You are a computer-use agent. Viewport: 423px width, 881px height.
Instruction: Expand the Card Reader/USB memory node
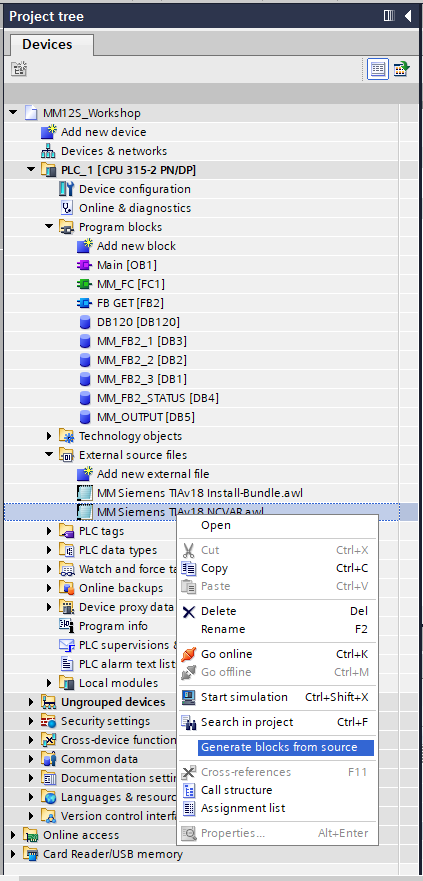click(13, 854)
